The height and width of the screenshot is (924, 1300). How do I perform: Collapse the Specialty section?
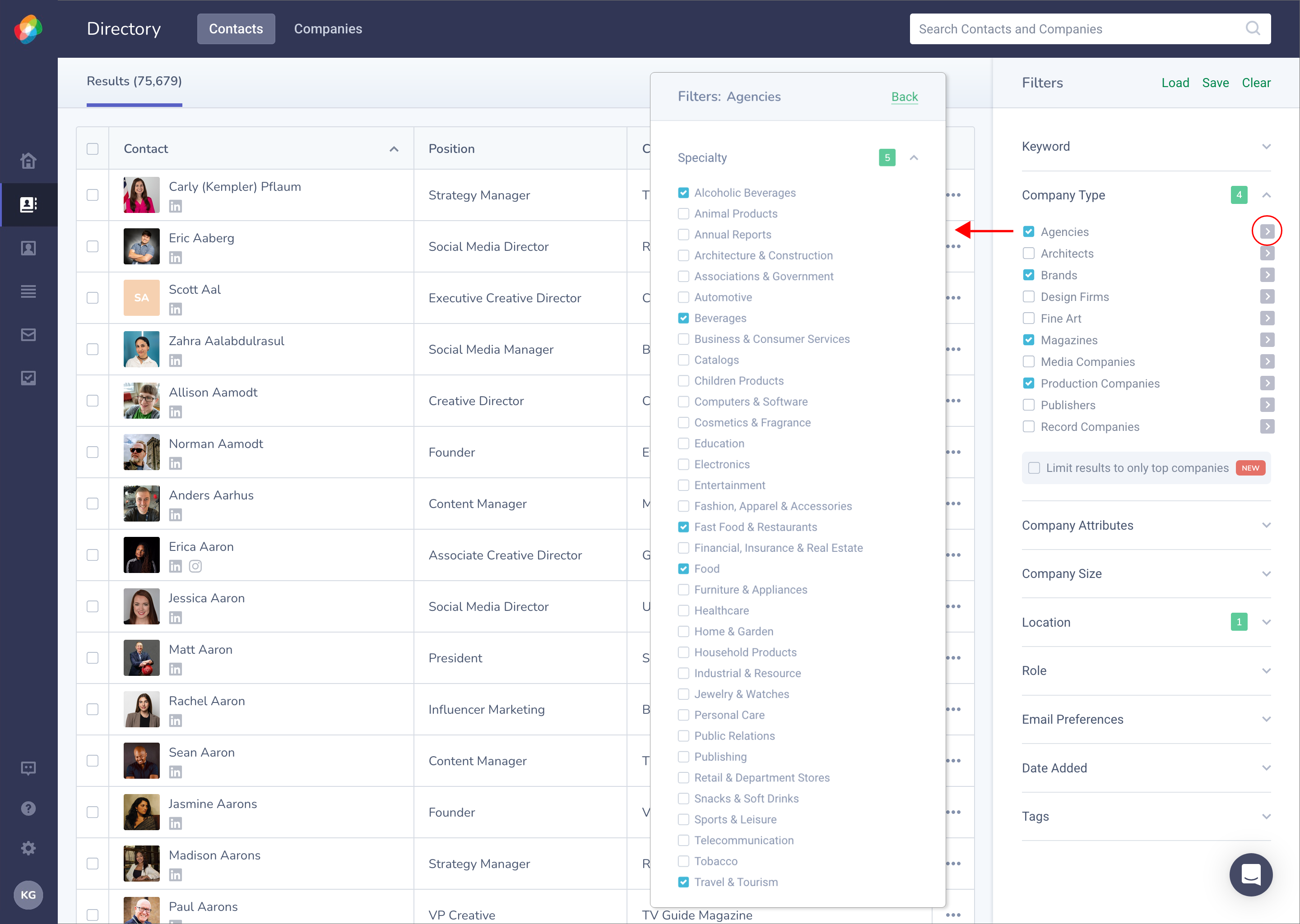tap(914, 157)
